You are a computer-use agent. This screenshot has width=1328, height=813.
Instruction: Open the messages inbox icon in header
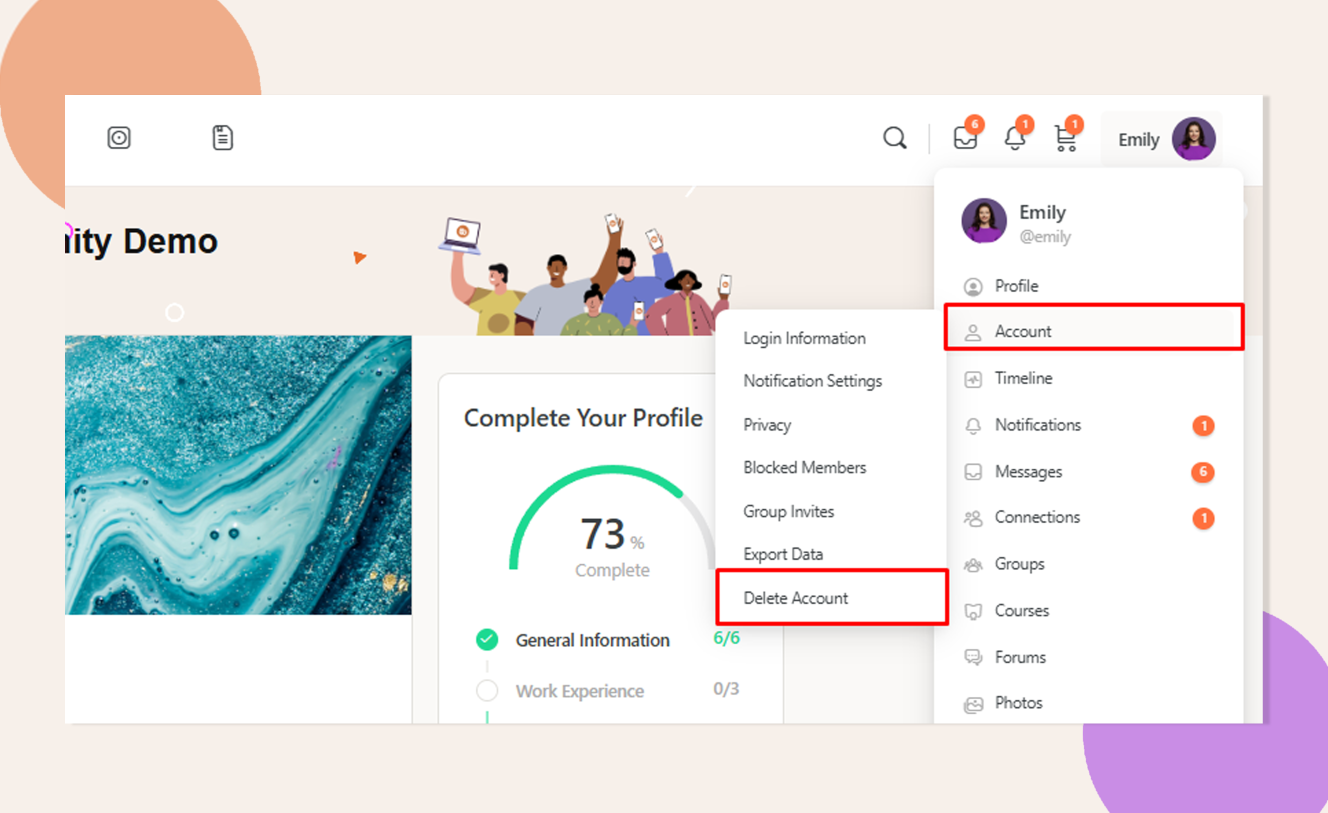coord(965,138)
